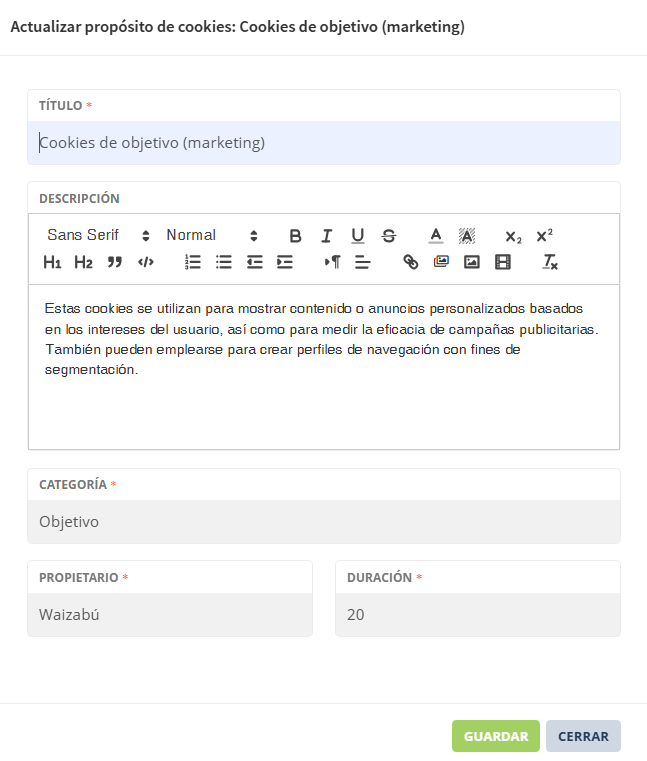This screenshot has width=647, height=761.
Task: Insert a hyperlink in the description
Action: [410, 262]
